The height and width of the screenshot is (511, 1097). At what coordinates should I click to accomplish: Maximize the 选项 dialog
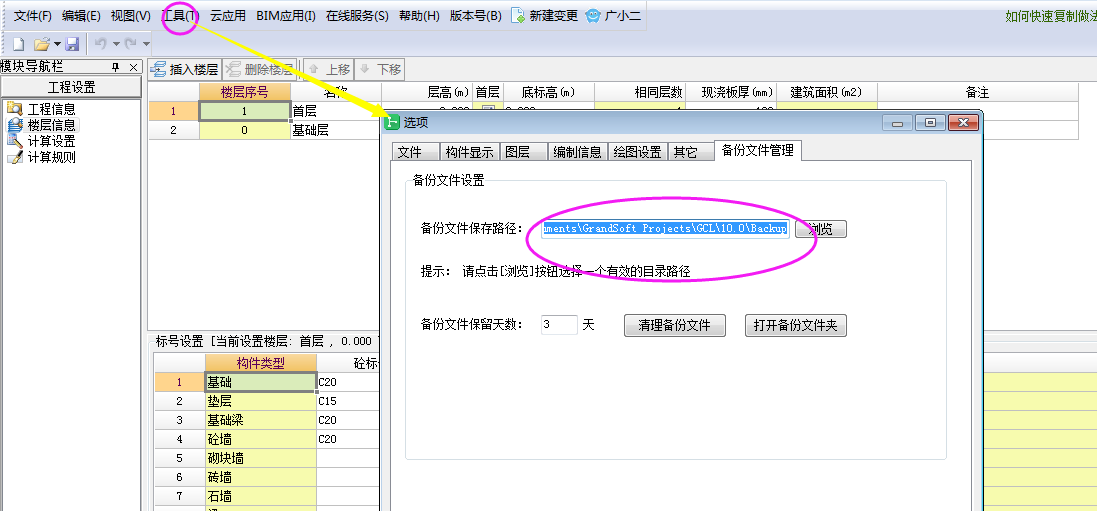930,122
